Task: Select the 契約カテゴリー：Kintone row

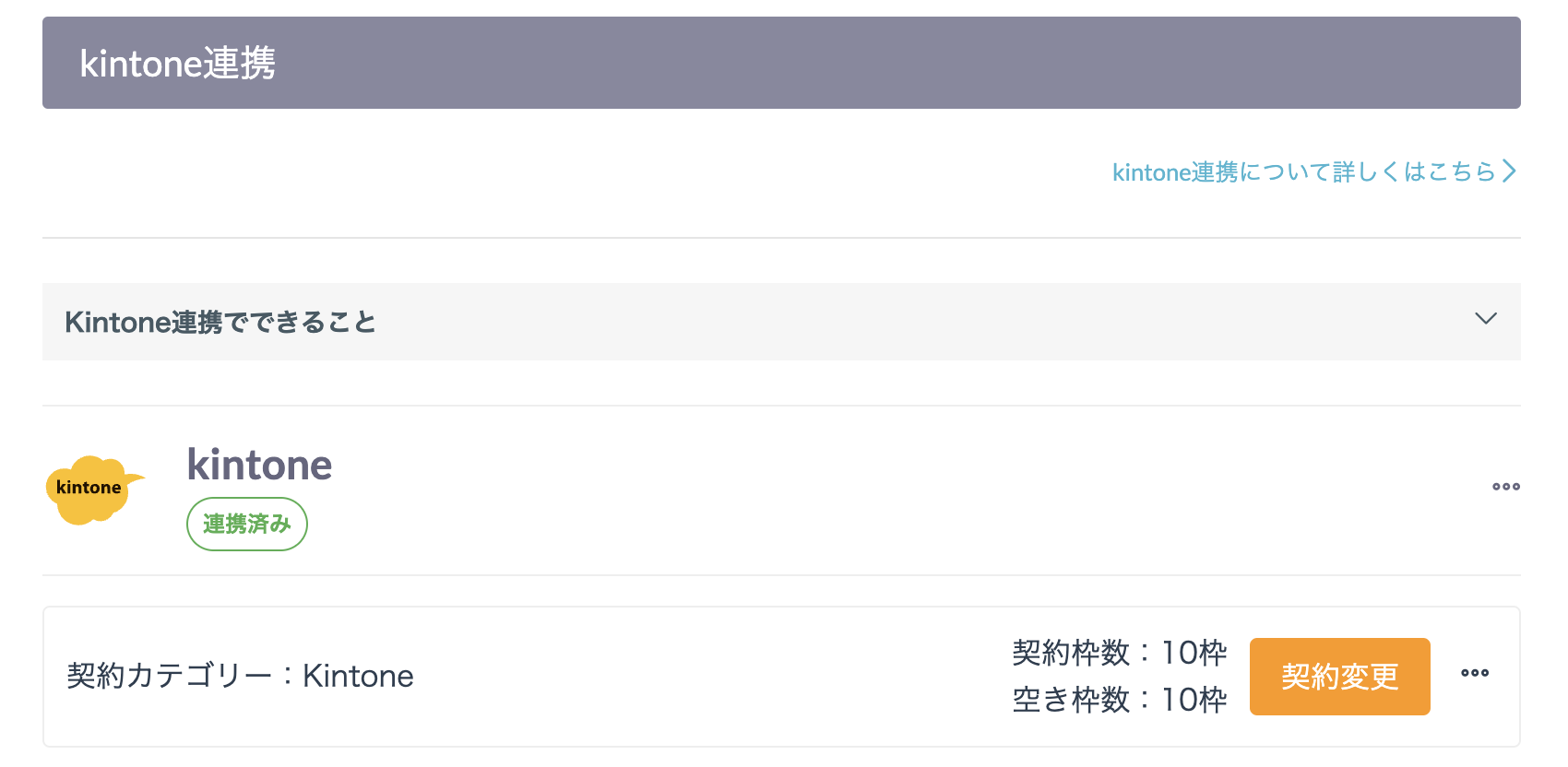Action: pyautogui.click(x=240, y=676)
